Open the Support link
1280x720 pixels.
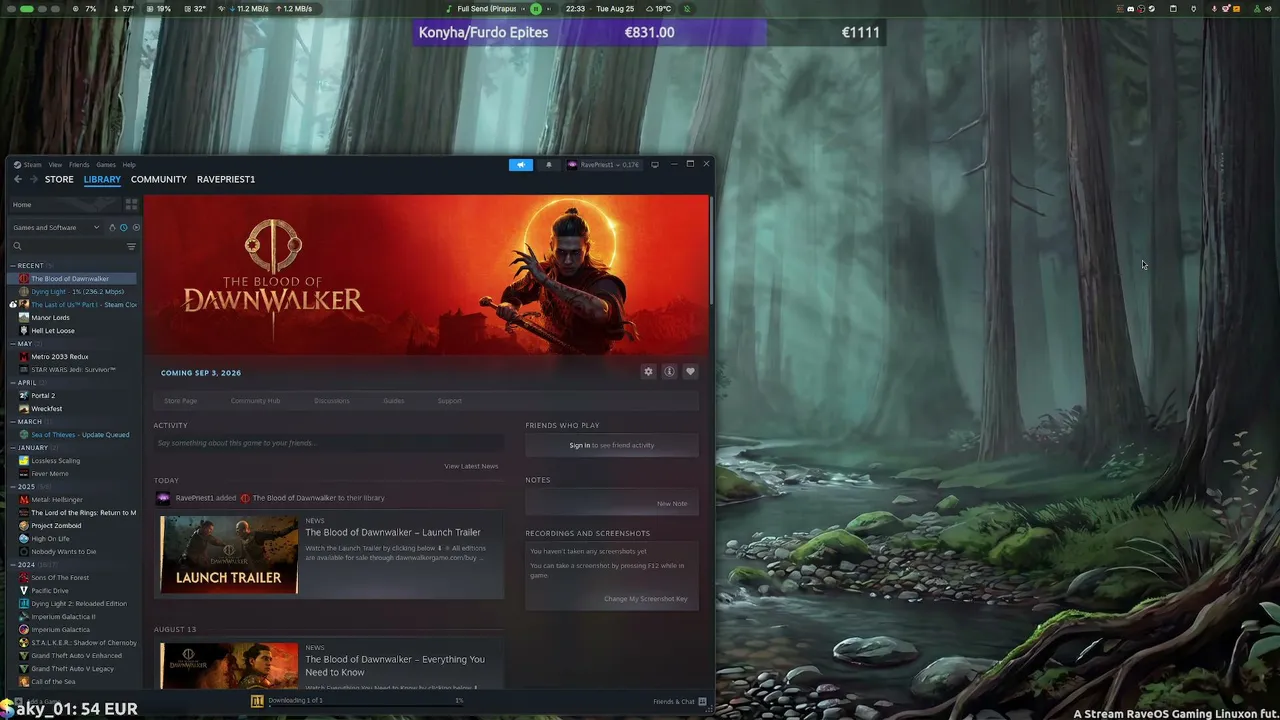point(450,401)
